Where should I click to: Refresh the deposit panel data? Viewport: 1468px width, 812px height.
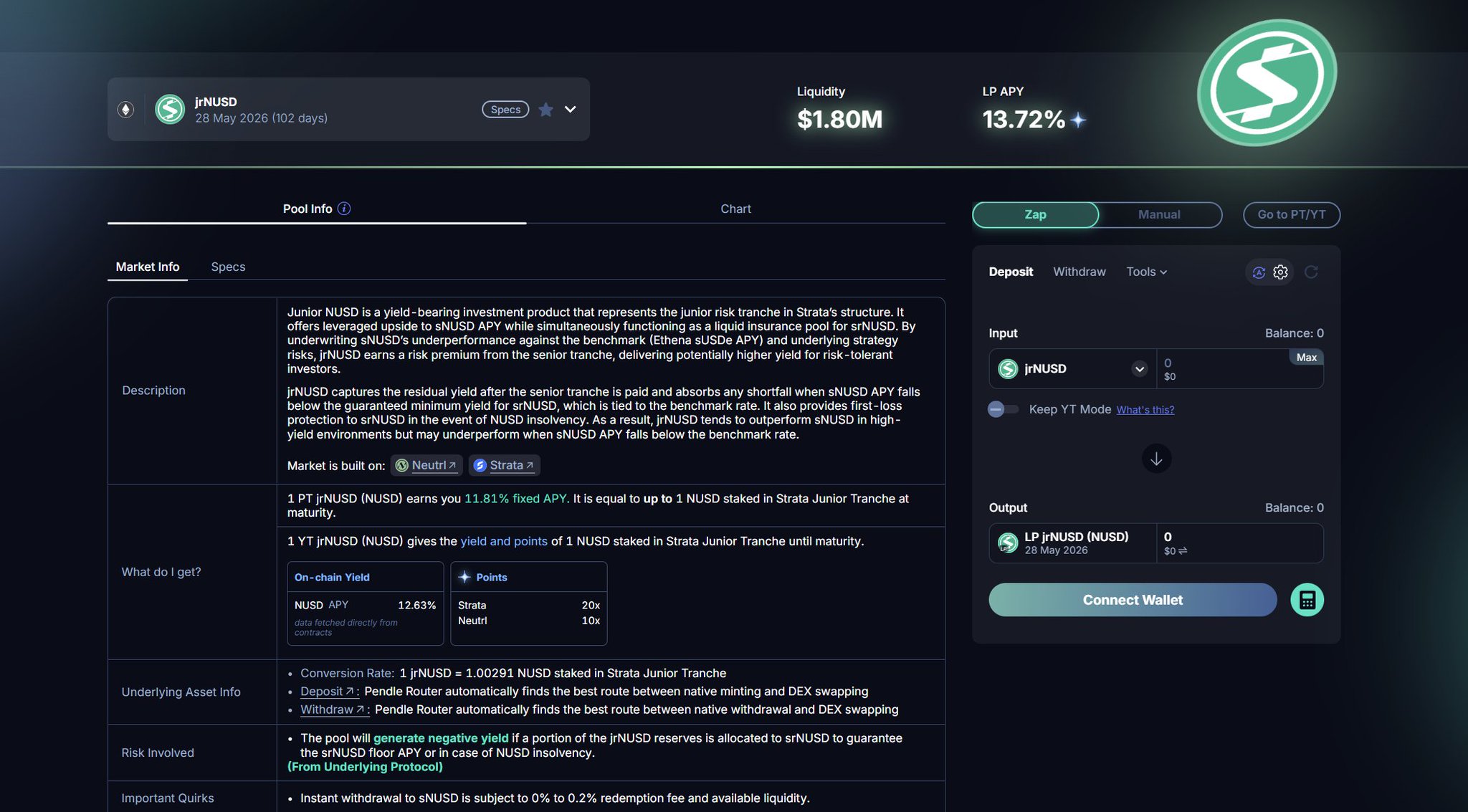(x=1311, y=272)
